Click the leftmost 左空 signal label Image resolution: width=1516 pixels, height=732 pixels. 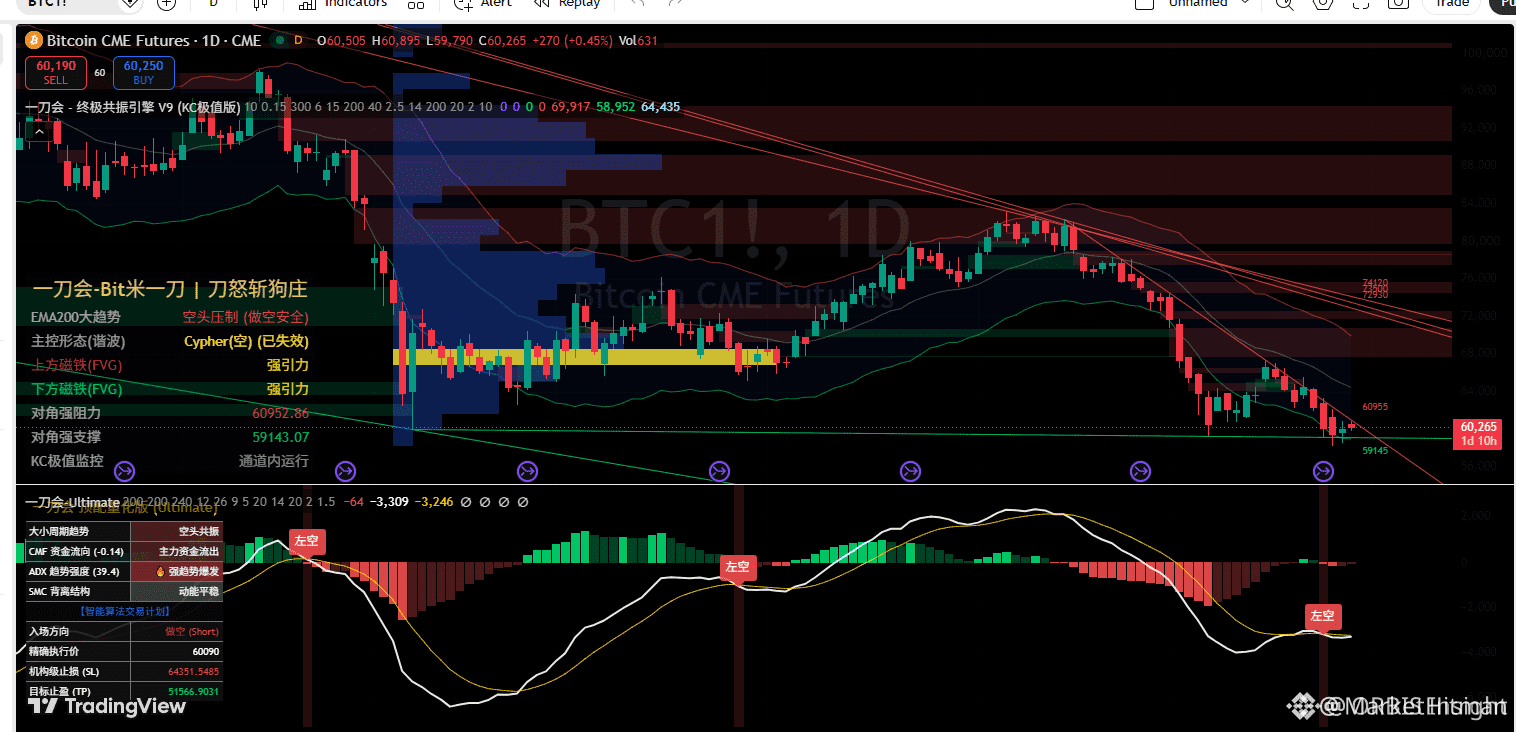click(x=306, y=540)
